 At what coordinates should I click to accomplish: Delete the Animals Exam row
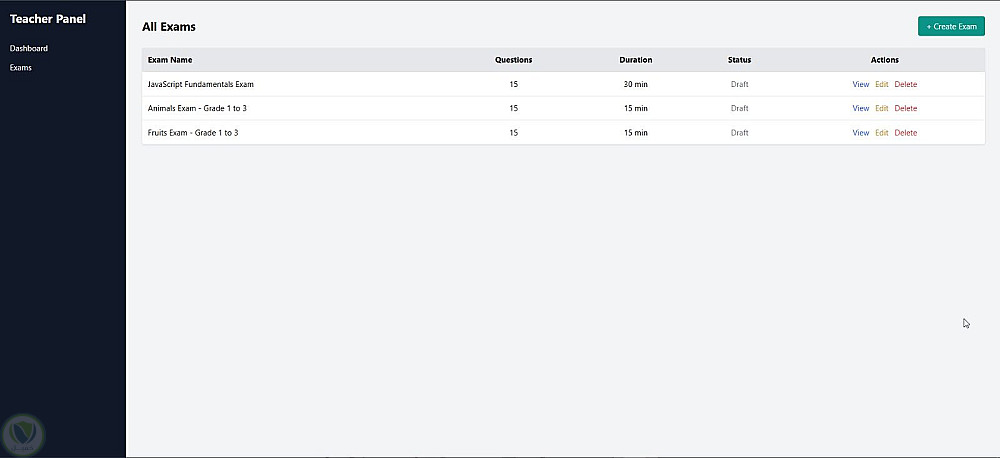(x=905, y=108)
